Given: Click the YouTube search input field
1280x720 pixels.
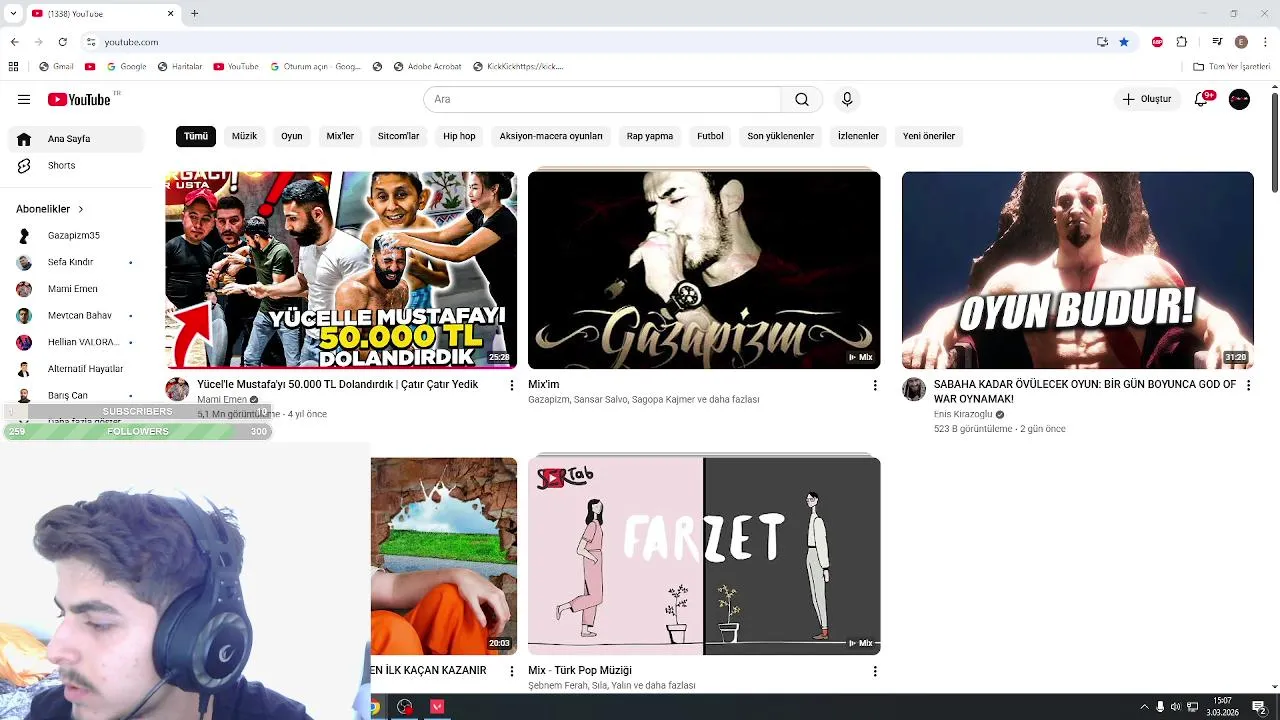Looking at the screenshot, I should (602, 99).
